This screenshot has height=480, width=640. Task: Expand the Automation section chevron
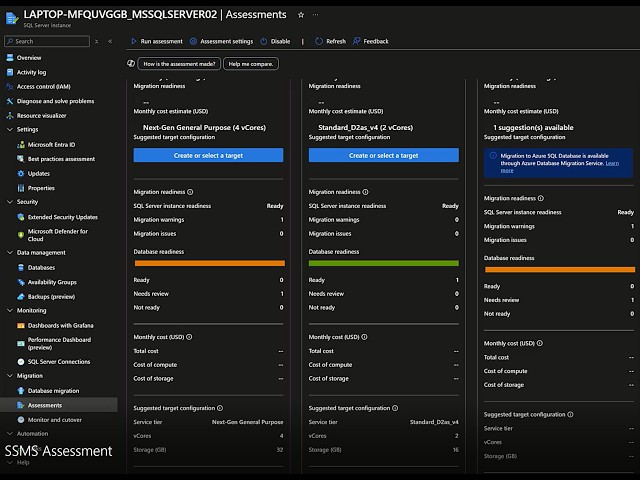(10, 433)
